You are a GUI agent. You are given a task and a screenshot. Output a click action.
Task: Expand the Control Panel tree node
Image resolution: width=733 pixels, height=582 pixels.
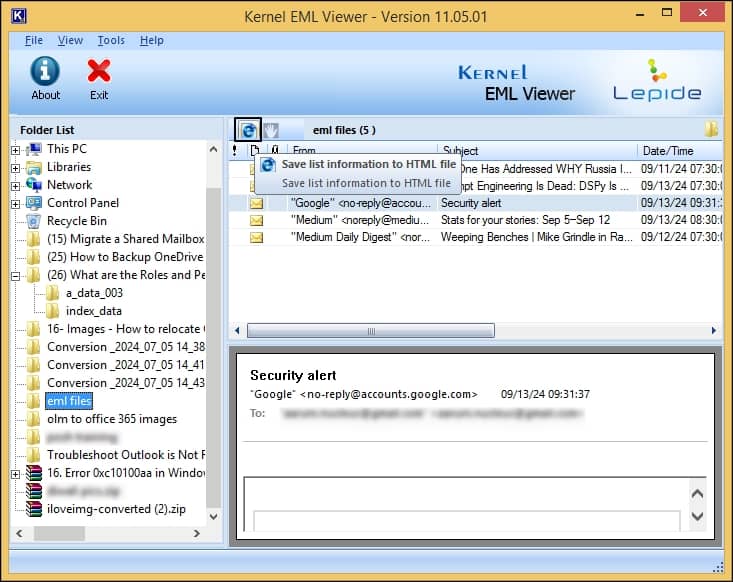(x=15, y=204)
